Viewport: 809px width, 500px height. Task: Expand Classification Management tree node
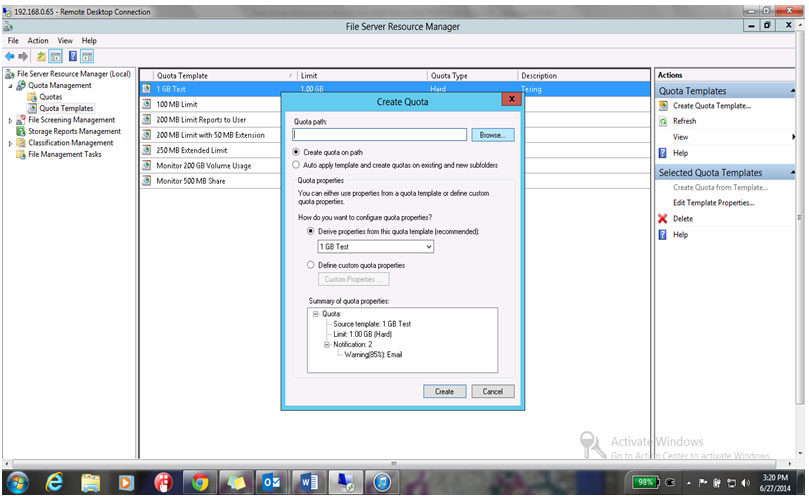tap(10, 143)
